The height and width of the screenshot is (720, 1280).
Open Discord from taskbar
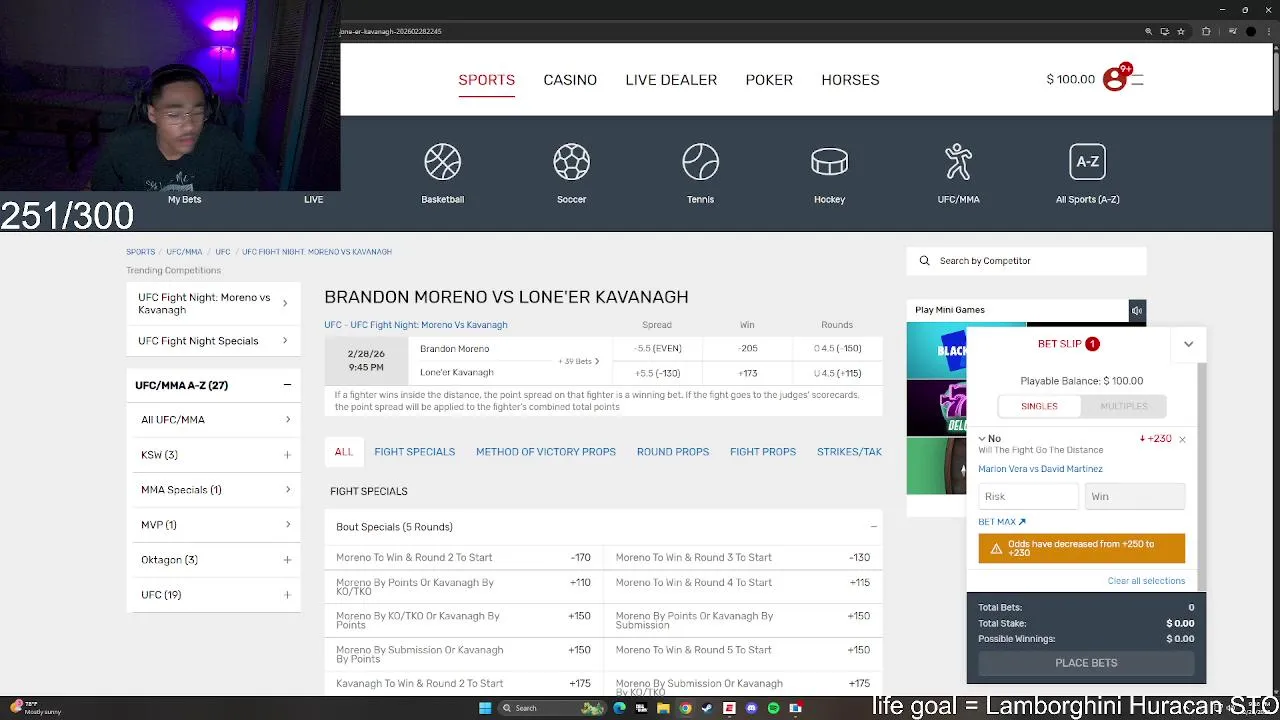(x=751, y=708)
